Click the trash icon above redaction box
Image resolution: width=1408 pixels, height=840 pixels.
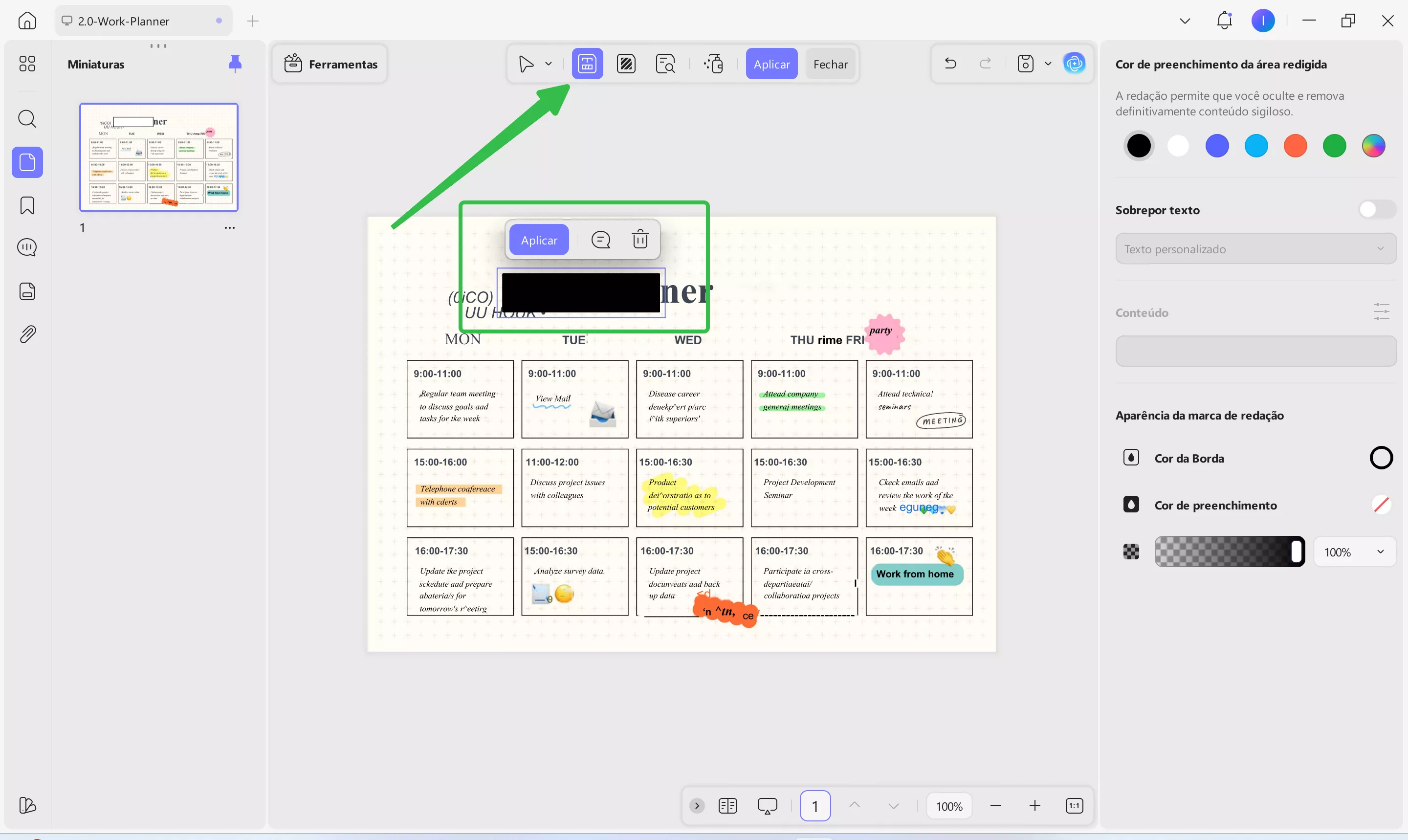(639, 240)
